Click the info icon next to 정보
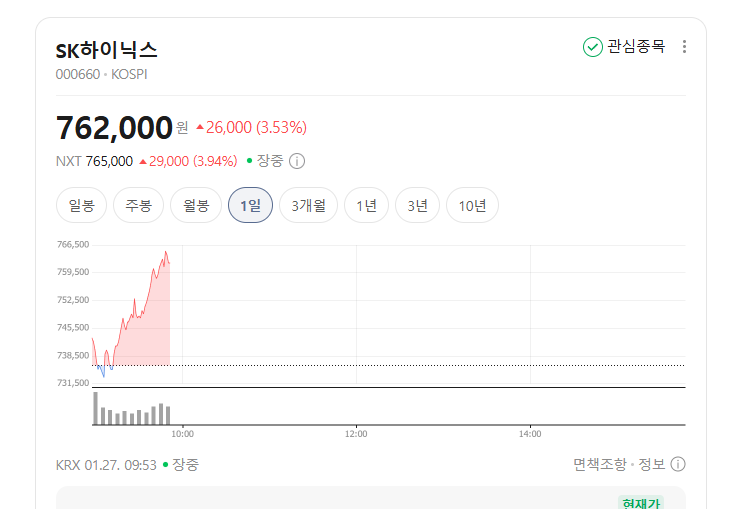 [678, 464]
